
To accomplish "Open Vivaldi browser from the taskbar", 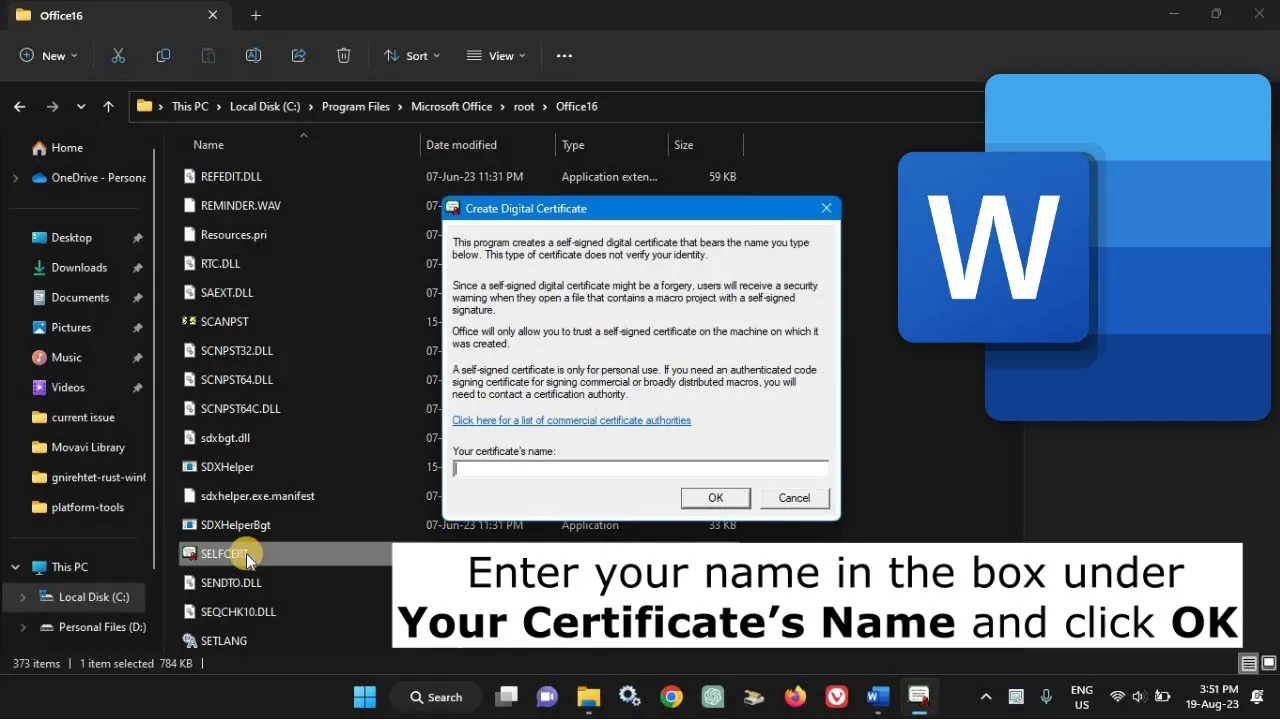I will coord(836,697).
